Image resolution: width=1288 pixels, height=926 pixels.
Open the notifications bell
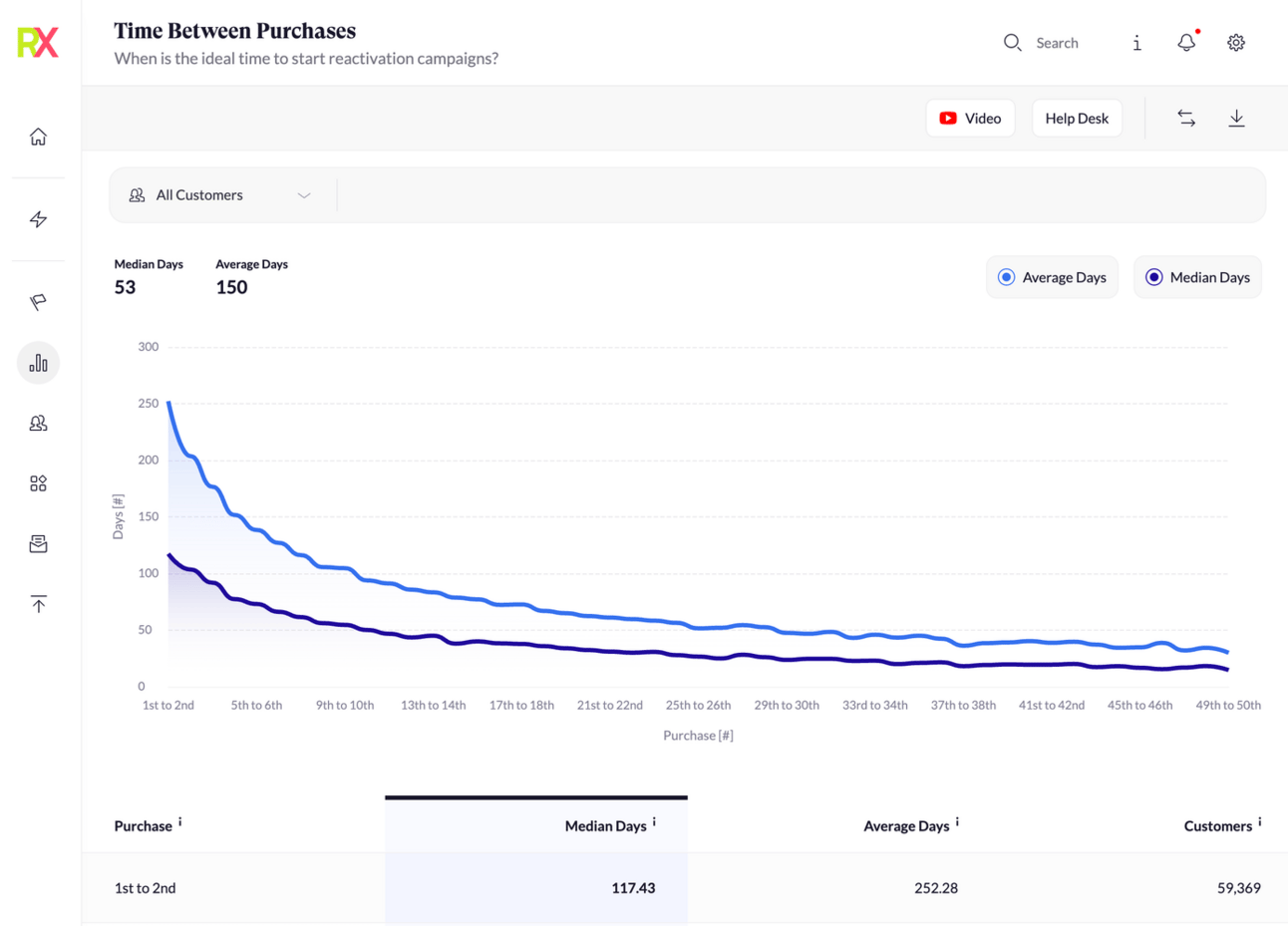(1185, 43)
